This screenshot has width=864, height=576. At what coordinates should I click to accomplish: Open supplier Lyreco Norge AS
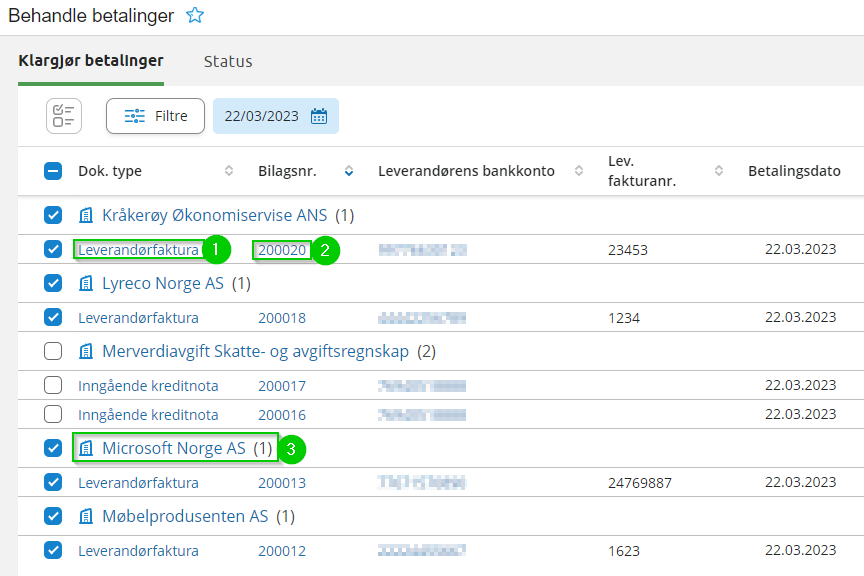pos(163,283)
